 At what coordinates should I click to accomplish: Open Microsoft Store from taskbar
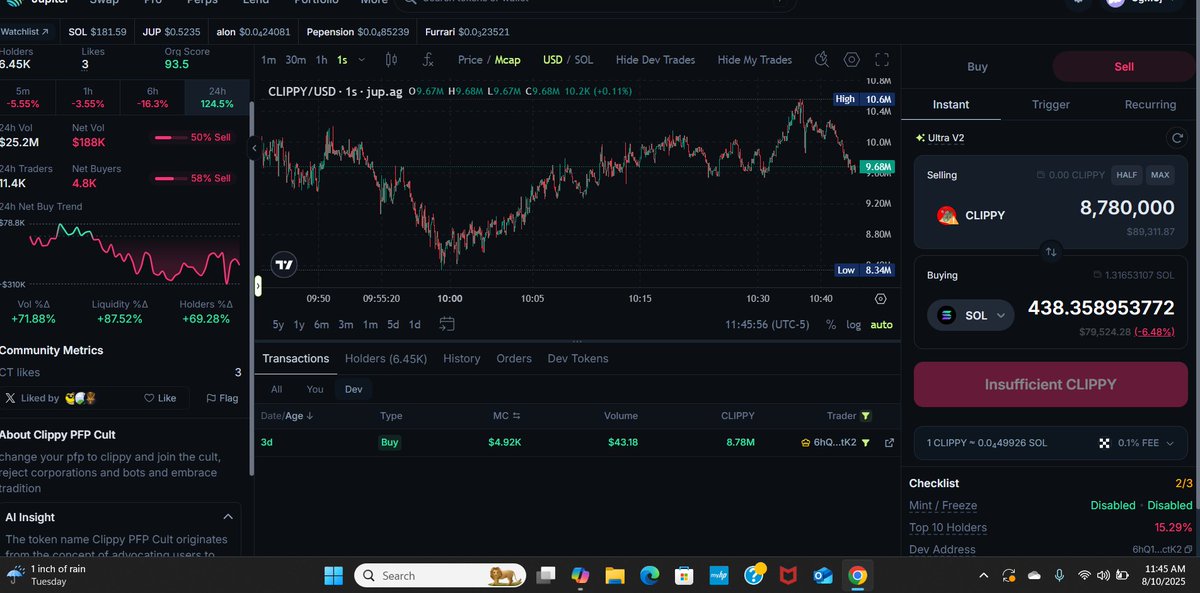684,576
